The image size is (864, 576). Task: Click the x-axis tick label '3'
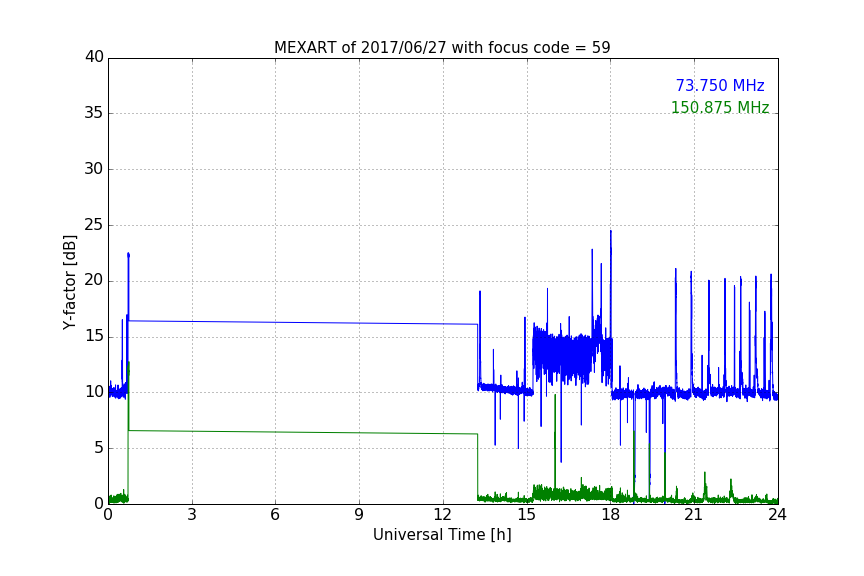point(192,515)
